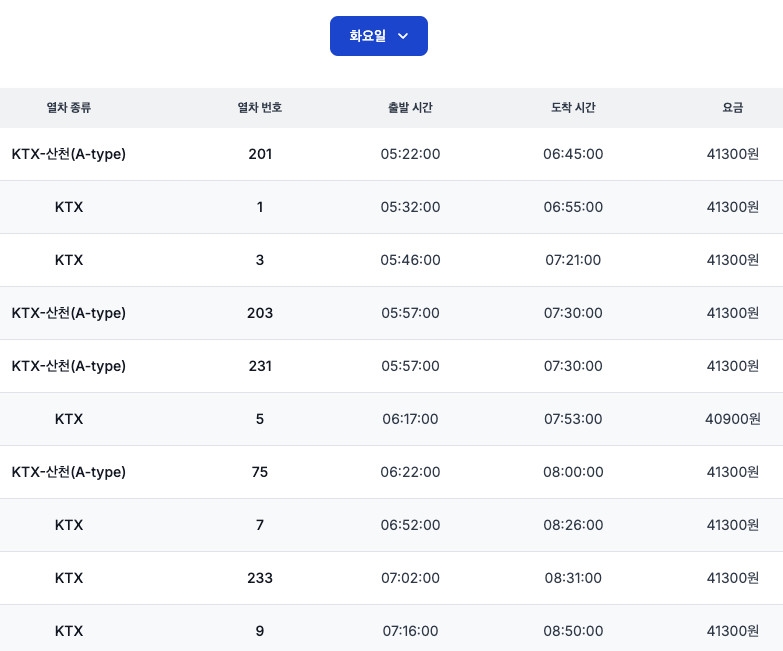
Task: Select train number 1 cell
Action: [x=260, y=207]
